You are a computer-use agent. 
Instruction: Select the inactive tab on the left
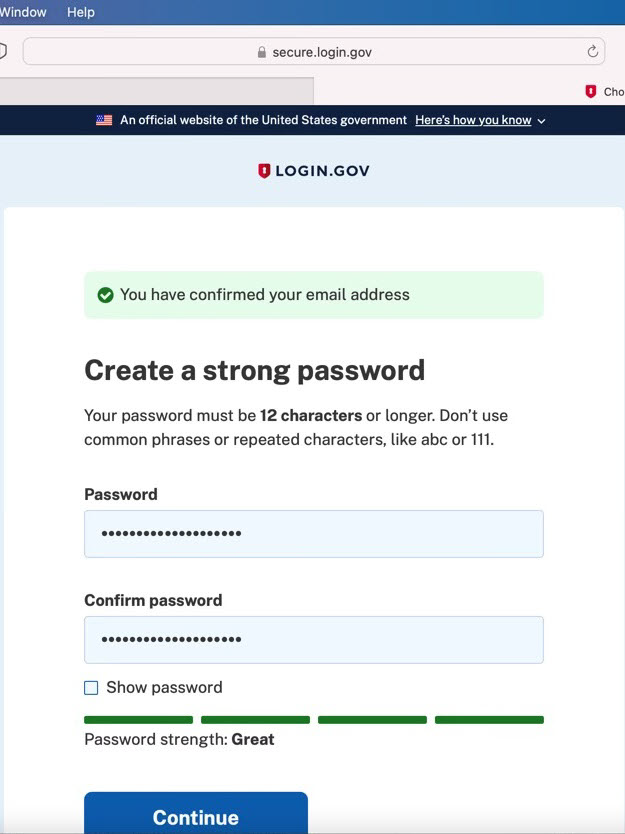(x=156, y=92)
